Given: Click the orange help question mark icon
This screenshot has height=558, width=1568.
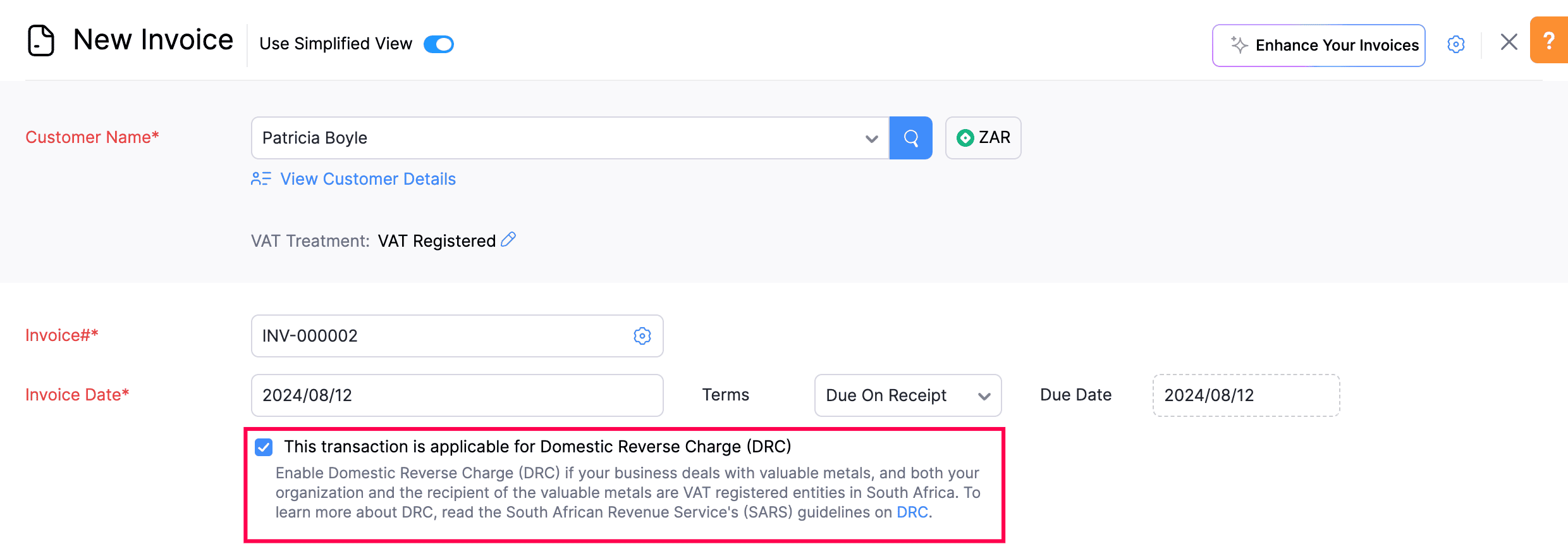Looking at the screenshot, I should (x=1548, y=41).
